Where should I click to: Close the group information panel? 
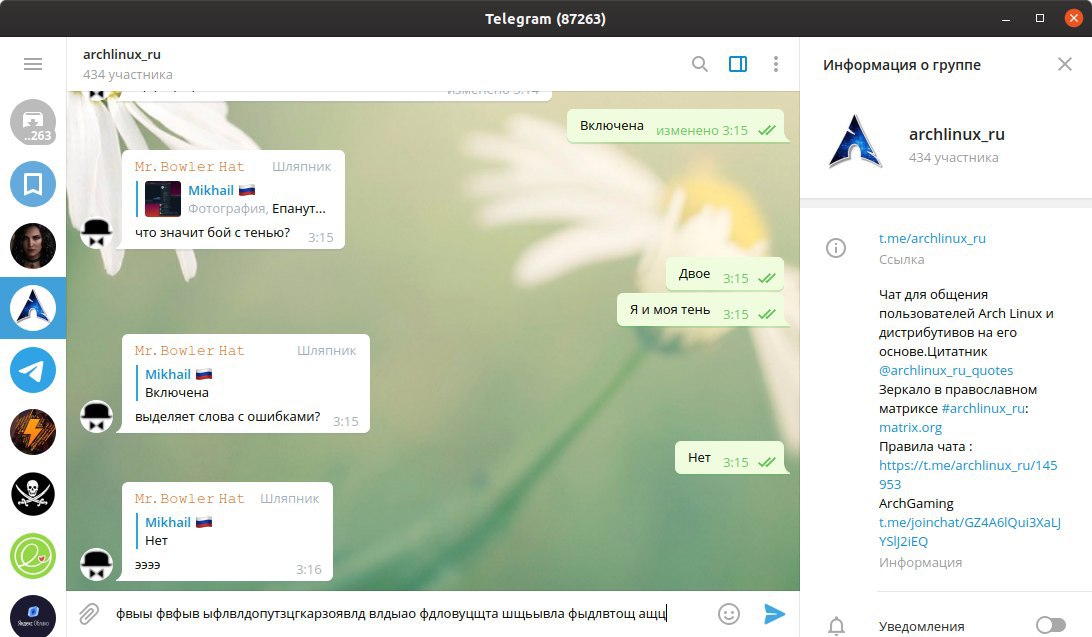click(x=1065, y=64)
